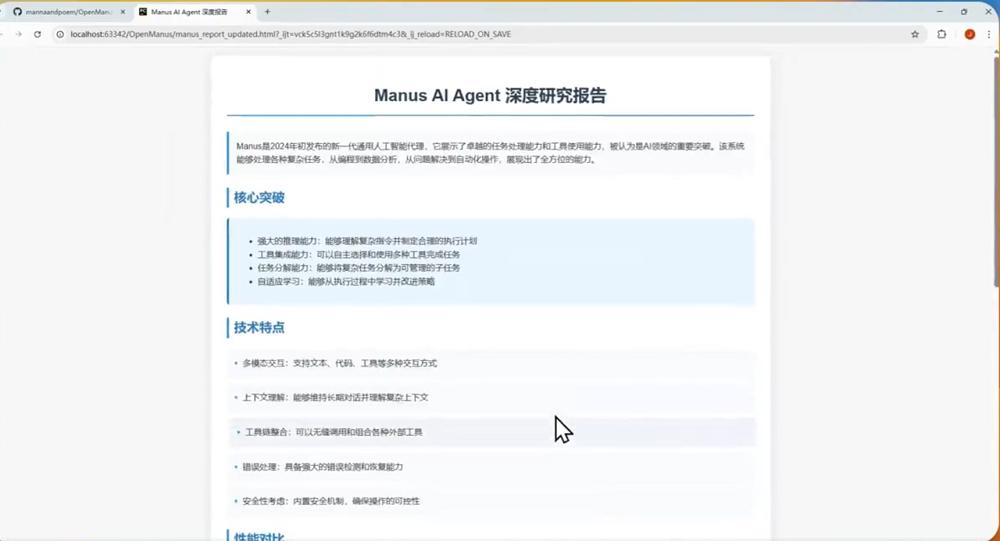
Task: Select the Manus AI Agent 深度研究报告 tab
Action: coord(194,11)
